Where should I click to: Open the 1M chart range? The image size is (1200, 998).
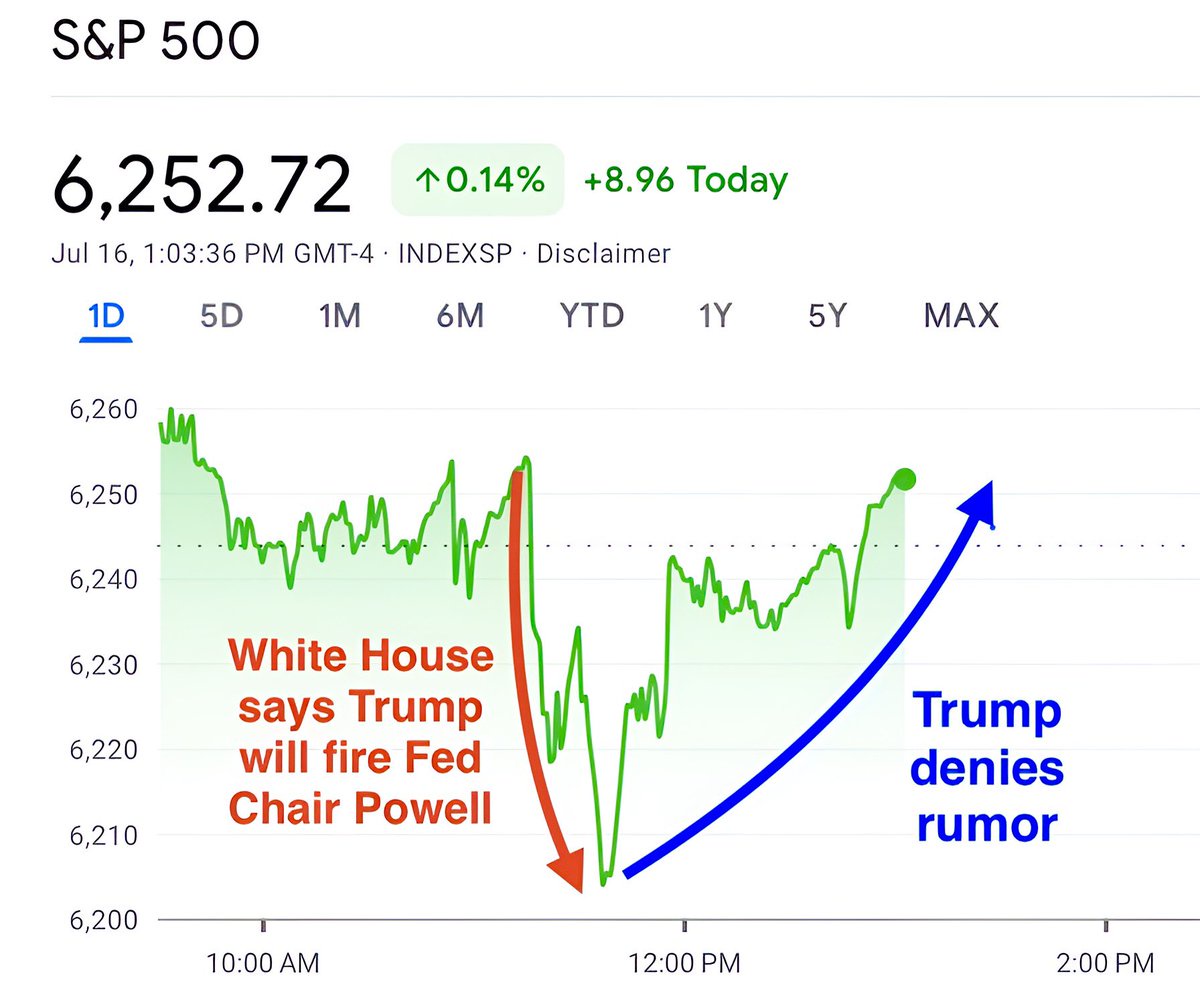point(340,316)
